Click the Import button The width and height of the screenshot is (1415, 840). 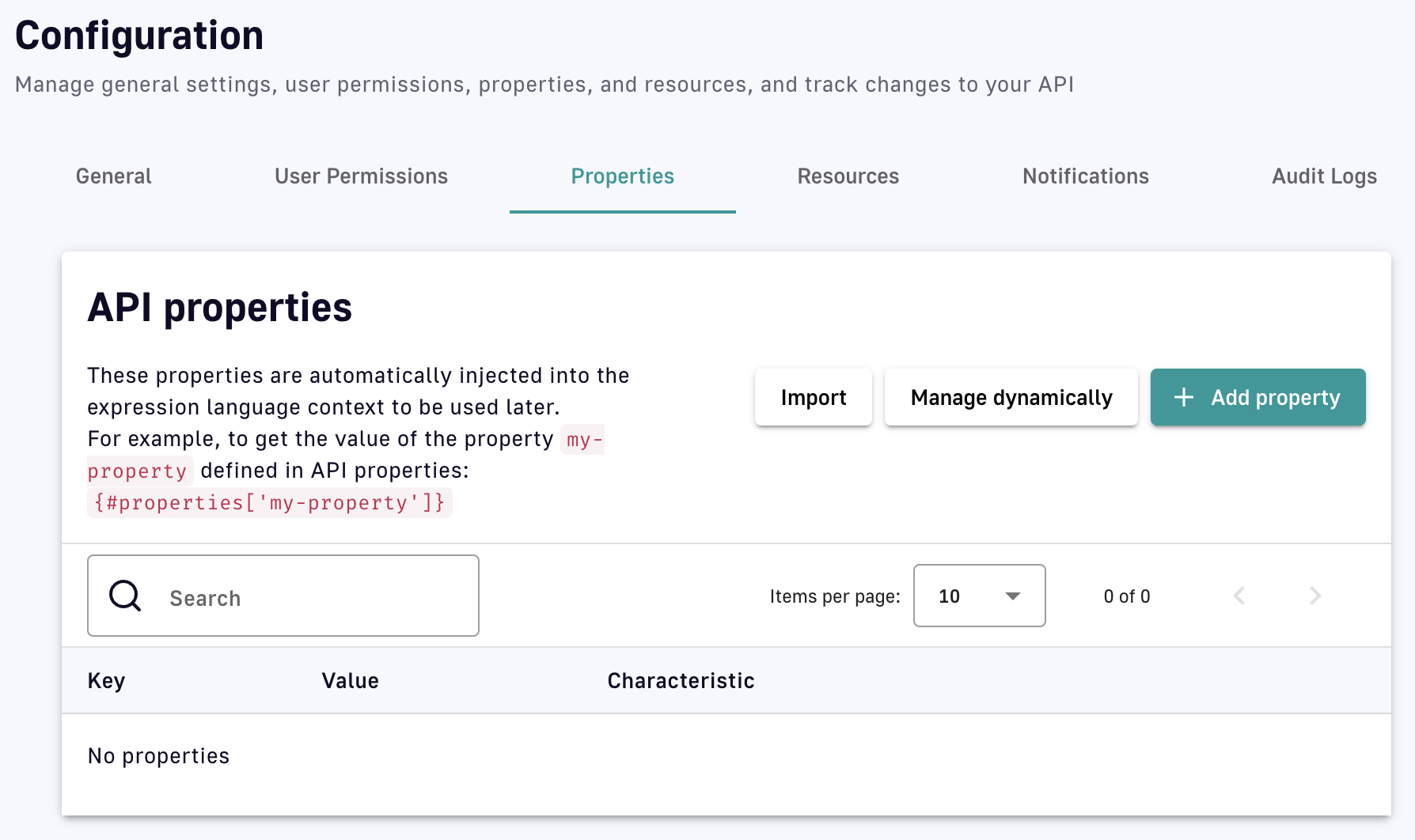(x=813, y=397)
